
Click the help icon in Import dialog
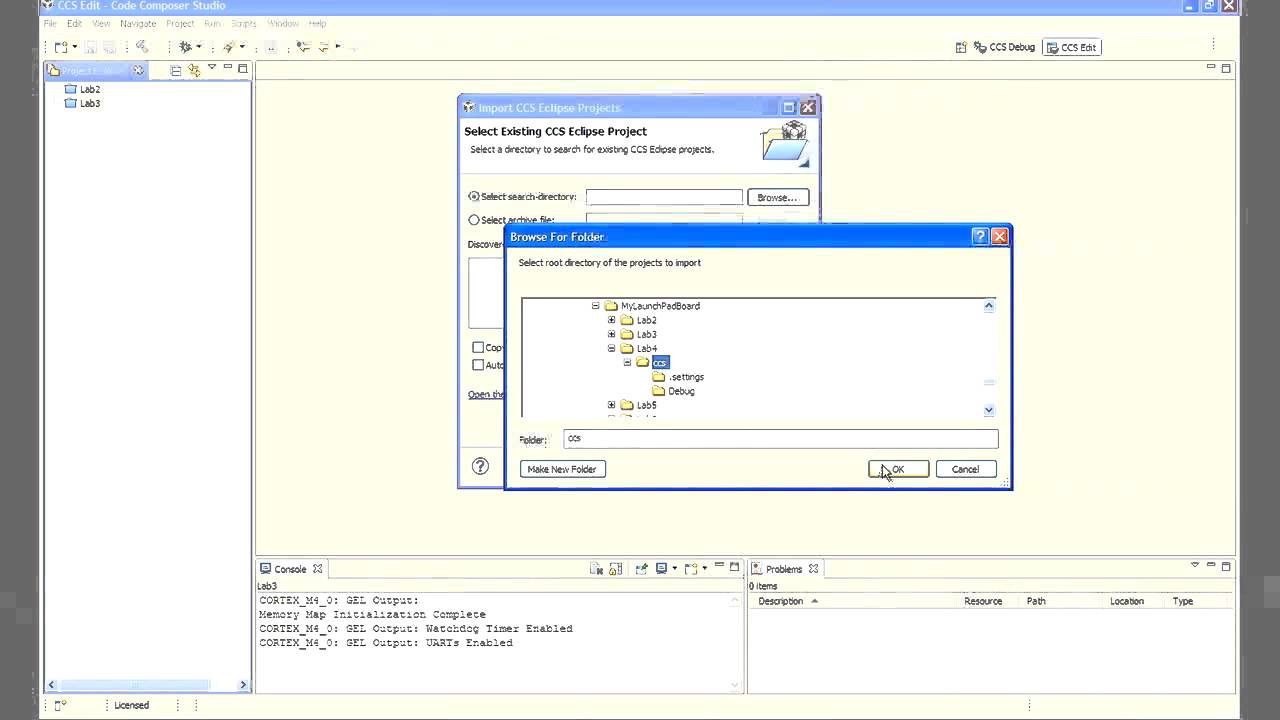[481, 466]
